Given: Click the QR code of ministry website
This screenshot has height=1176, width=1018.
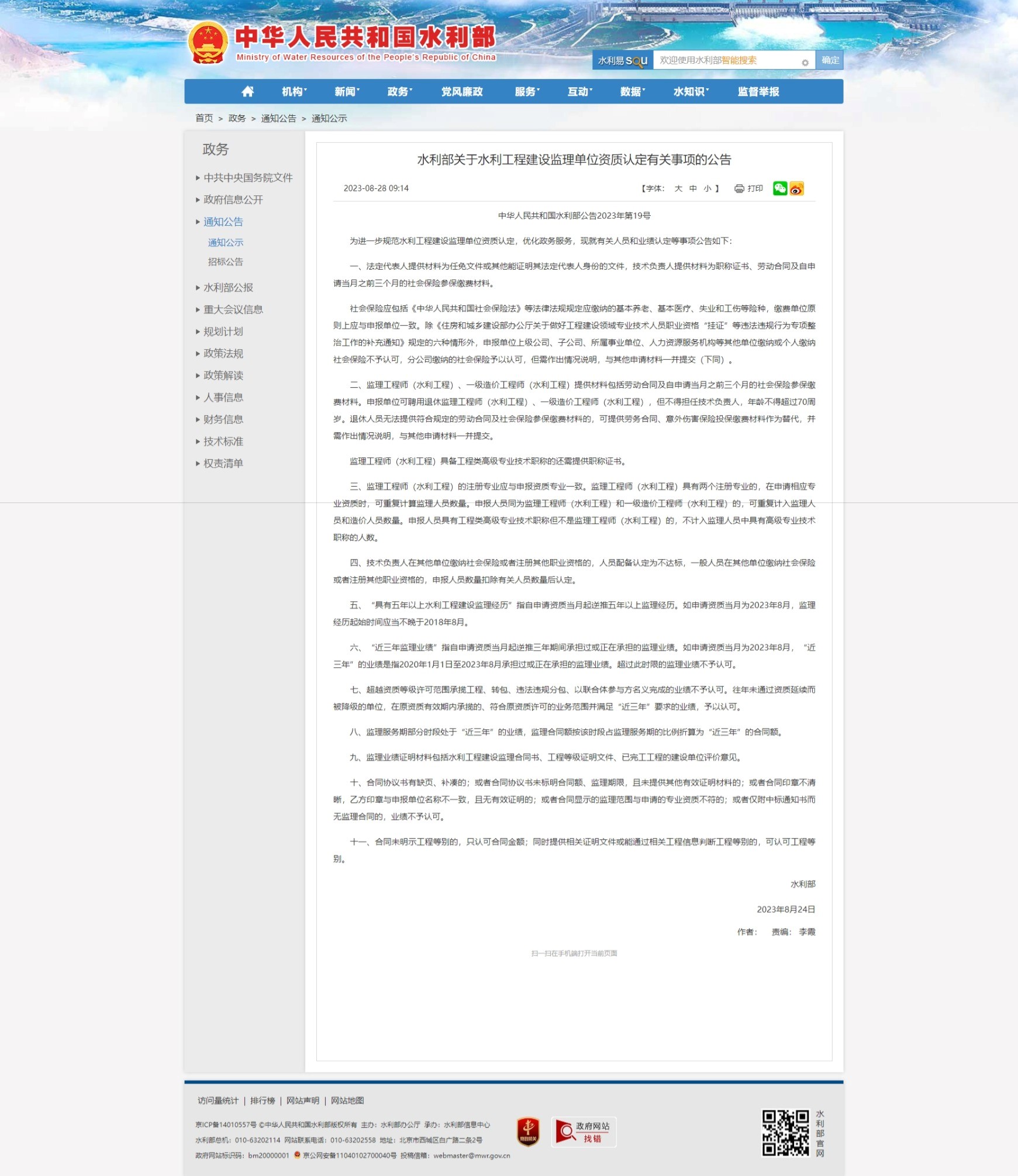Looking at the screenshot, I should [x=785, y=1133].
